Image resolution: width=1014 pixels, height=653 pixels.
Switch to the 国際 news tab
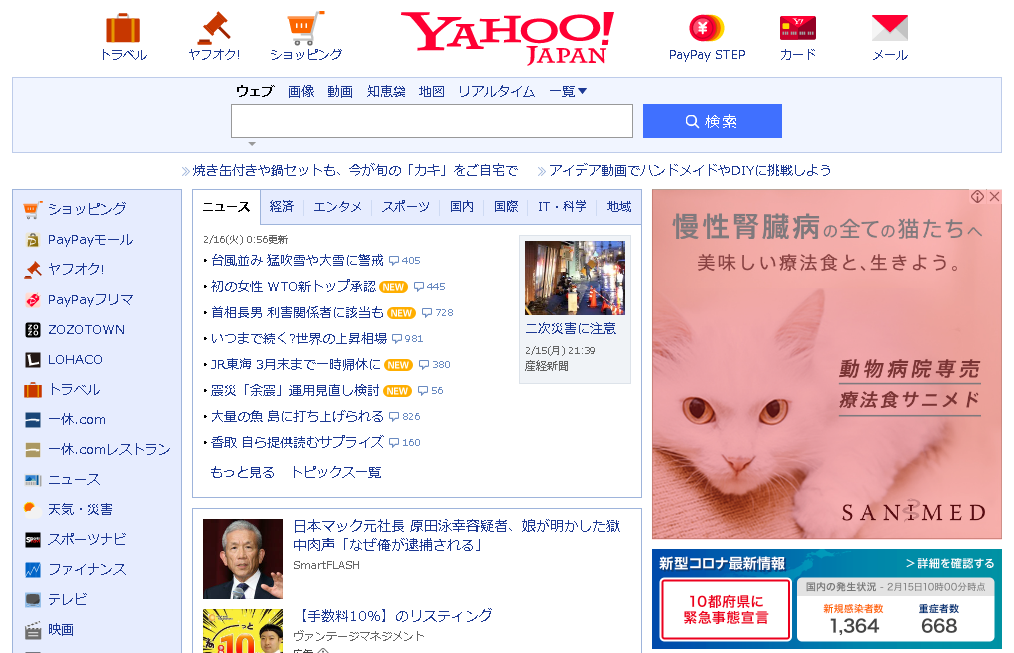pyautogui.click(x=506, y=206)
